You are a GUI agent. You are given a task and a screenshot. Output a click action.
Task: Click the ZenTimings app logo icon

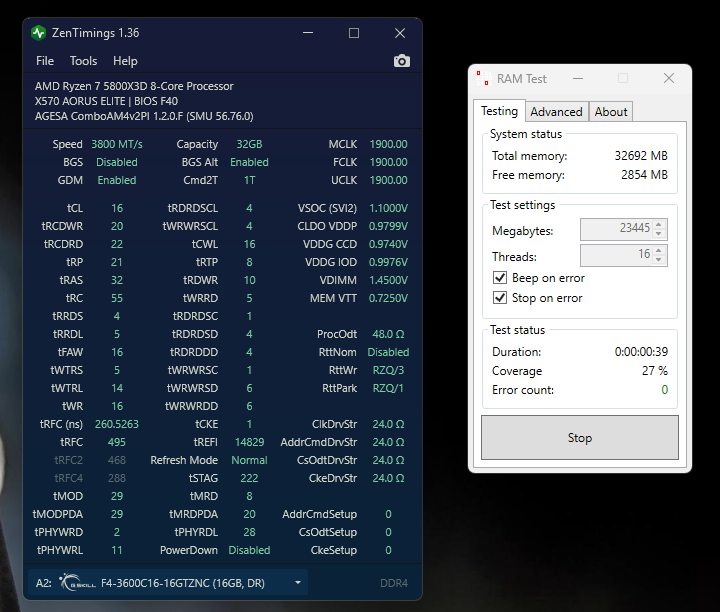click(x=39, y=33)
